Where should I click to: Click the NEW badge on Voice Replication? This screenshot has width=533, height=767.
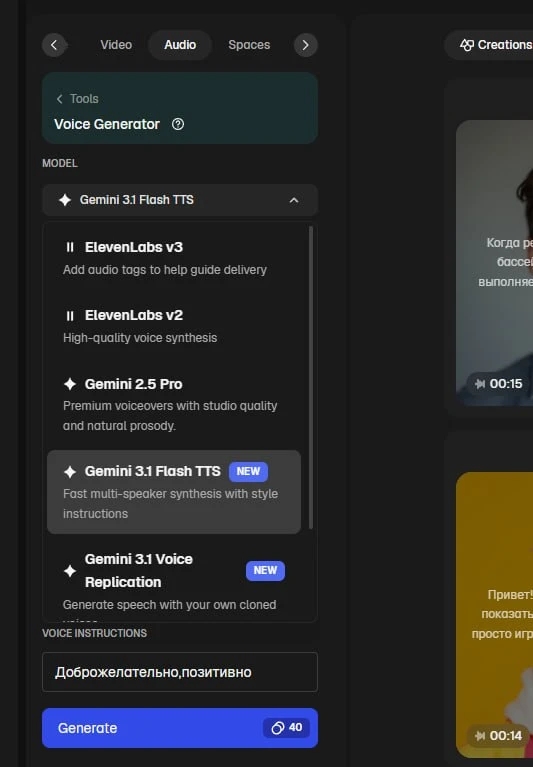click(265, 571)
